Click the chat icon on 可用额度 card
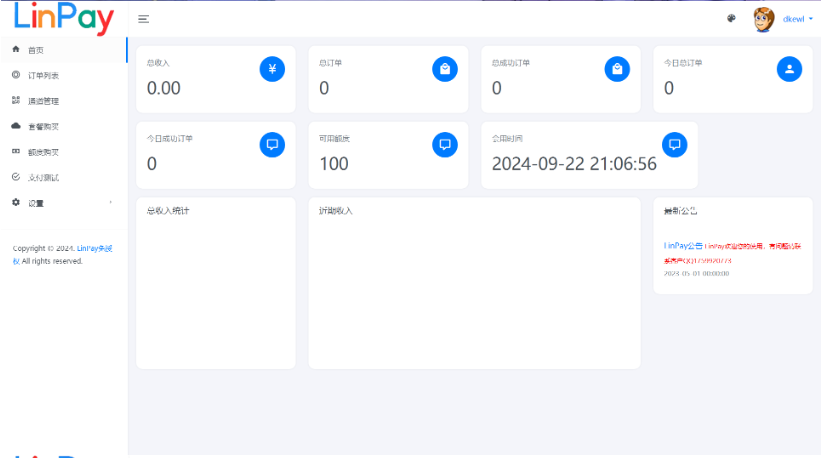822x458 pixels. pyautogui.click(x=445, y=144)
